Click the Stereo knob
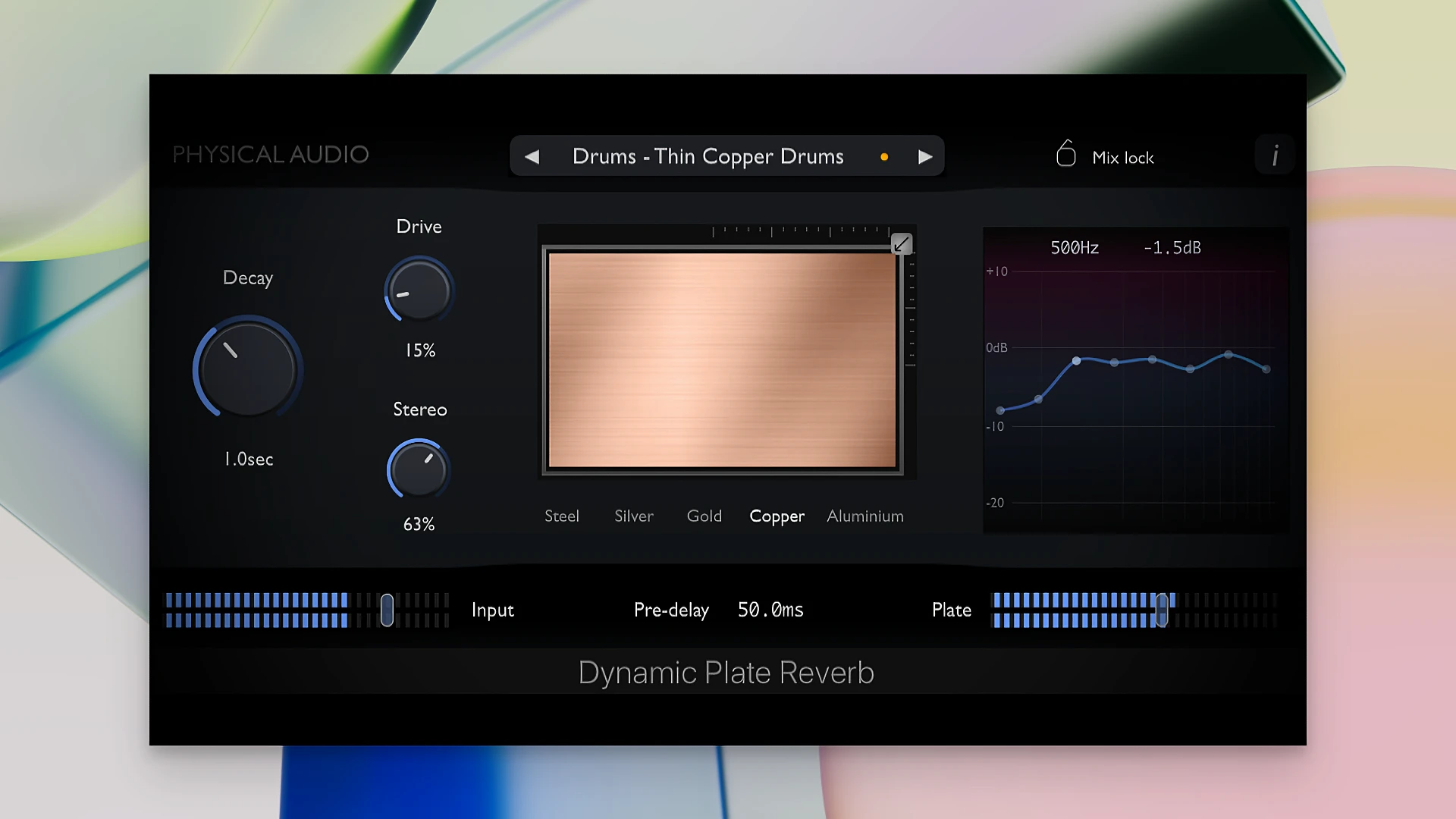Image resolution: width=1456 pixels, height=819 pixels. tap(418, 469)
